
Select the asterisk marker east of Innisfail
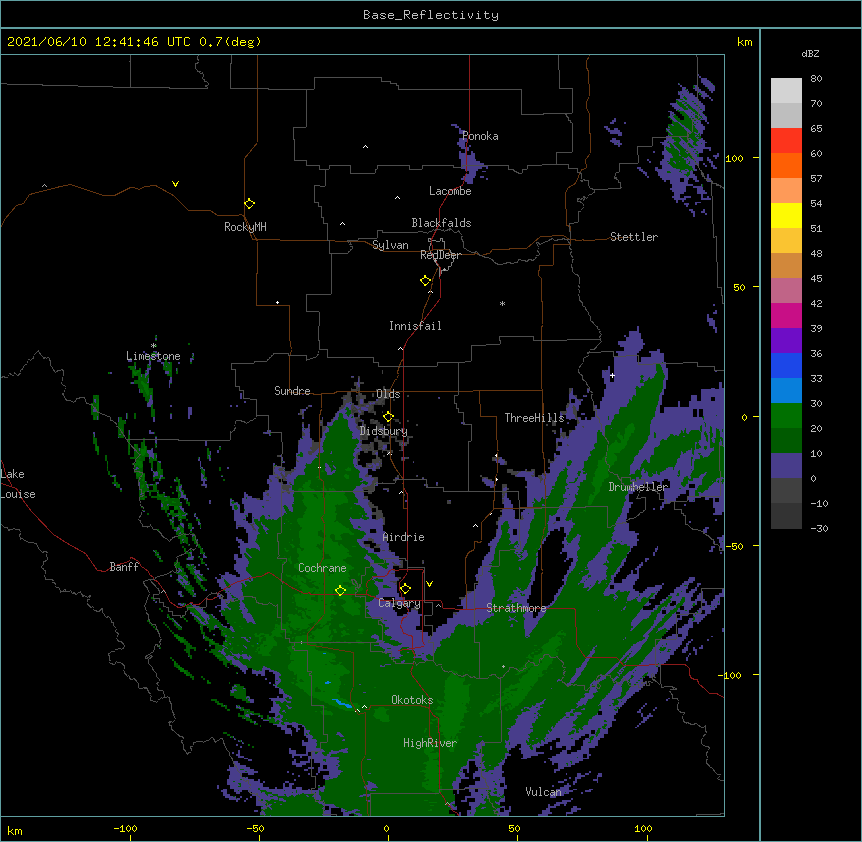[502, 303]
